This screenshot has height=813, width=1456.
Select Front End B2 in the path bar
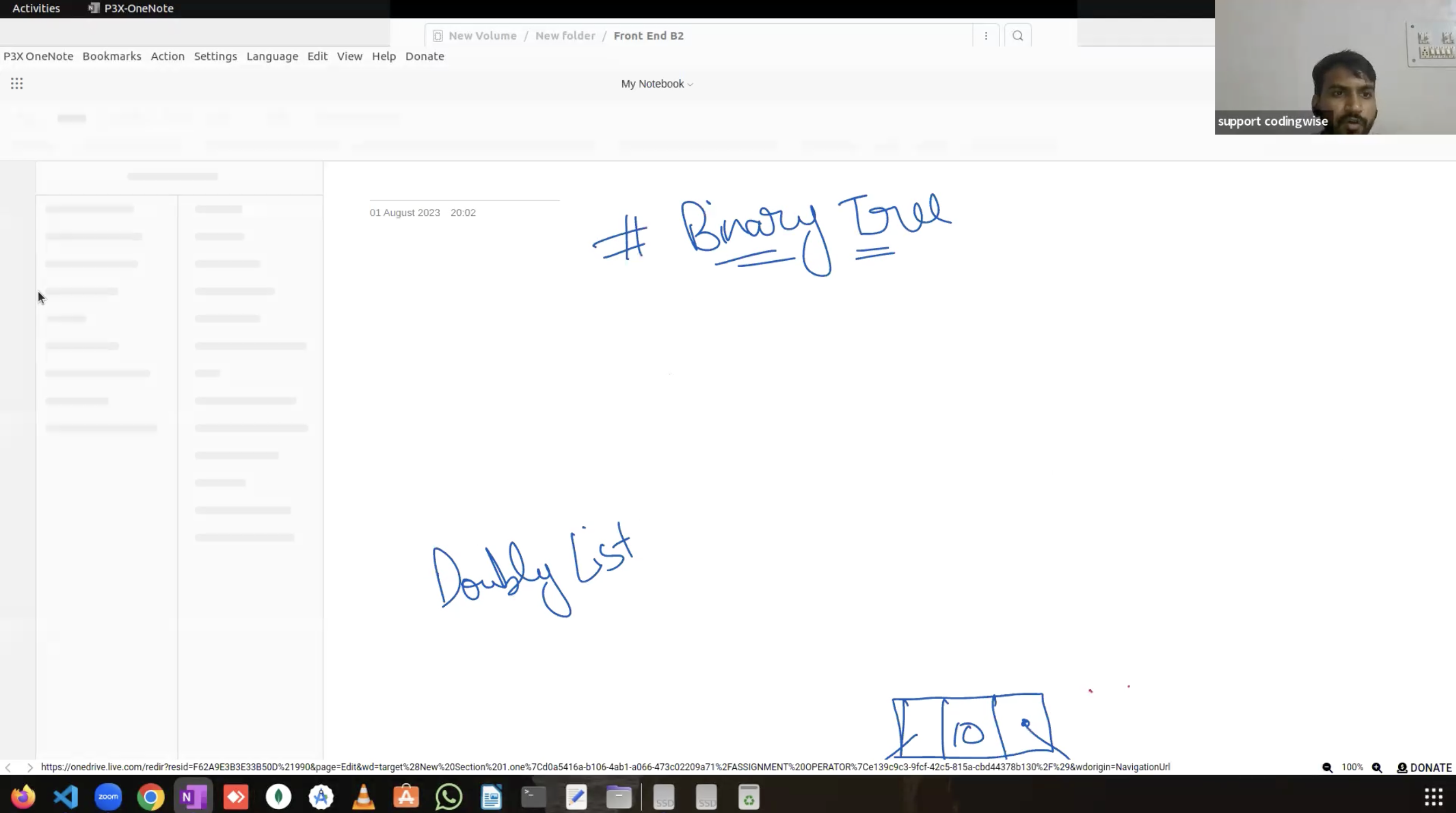click(648, 36)
